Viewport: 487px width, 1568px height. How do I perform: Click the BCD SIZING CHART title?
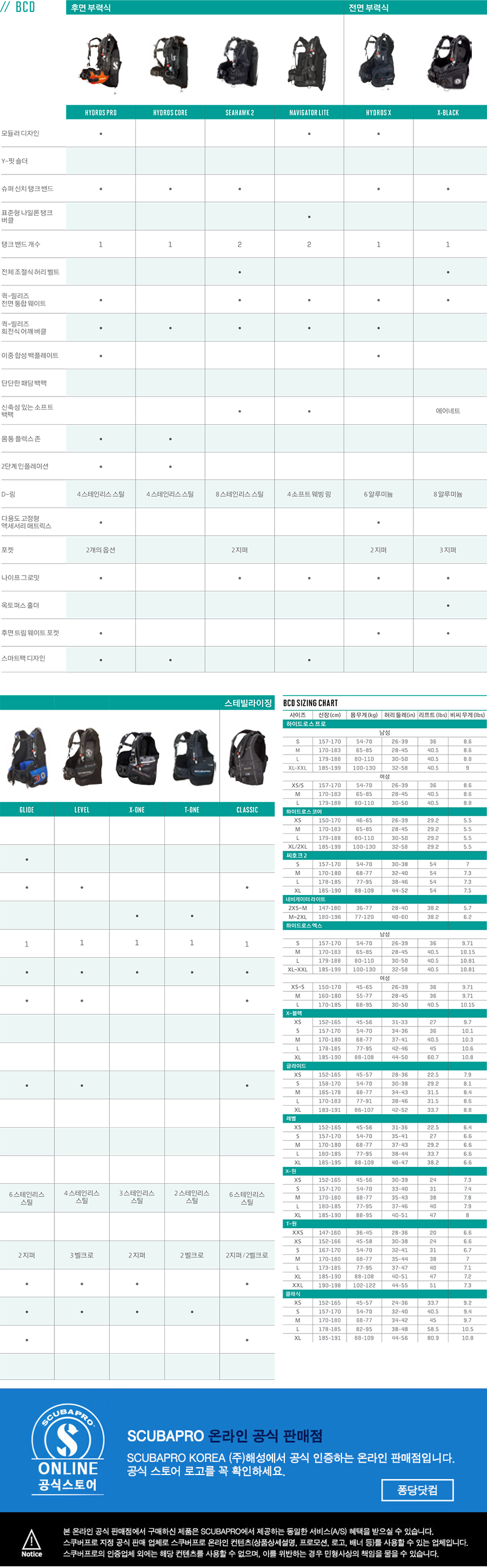(x=310, y=702)
